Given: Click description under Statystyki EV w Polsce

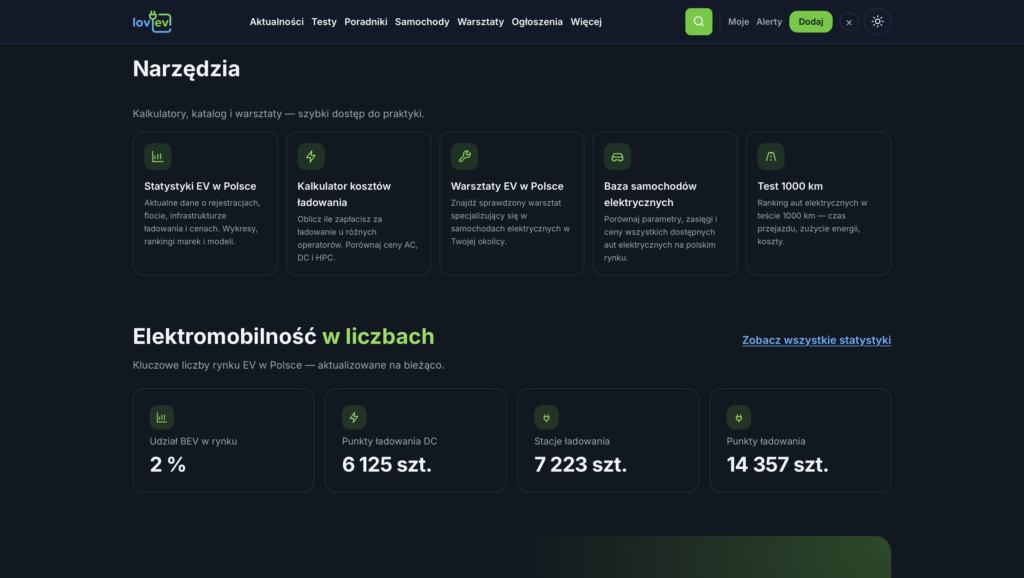Looking at the screenshot, I should click(202, 222).
